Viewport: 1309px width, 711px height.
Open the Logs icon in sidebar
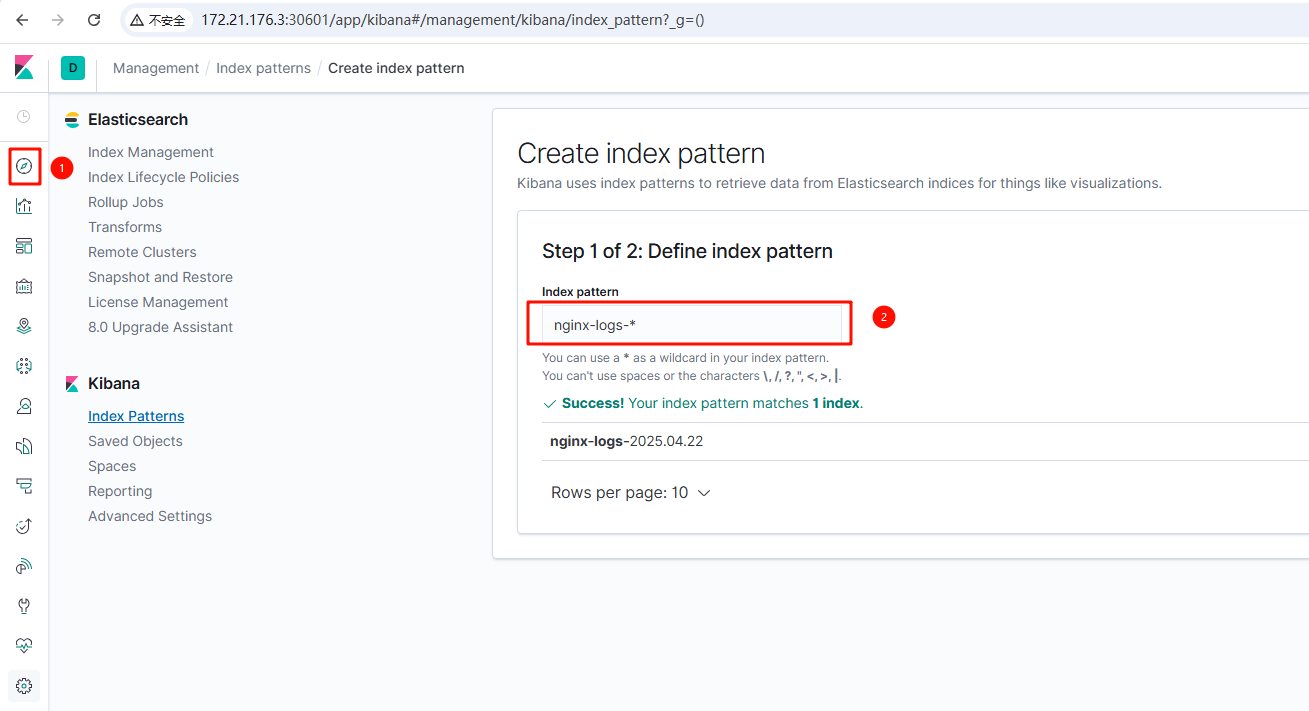[x=24, y=446]
